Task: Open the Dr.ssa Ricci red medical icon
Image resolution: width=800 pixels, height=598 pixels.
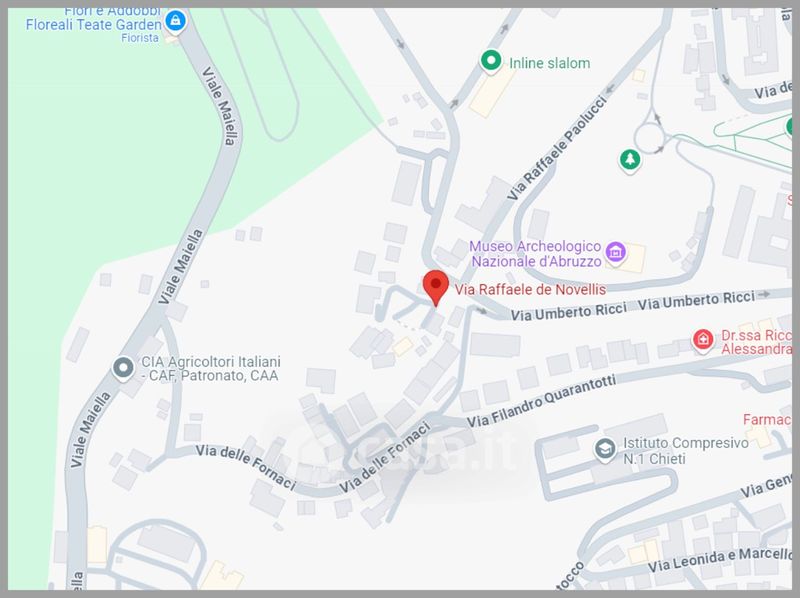Action: [703, 340]
